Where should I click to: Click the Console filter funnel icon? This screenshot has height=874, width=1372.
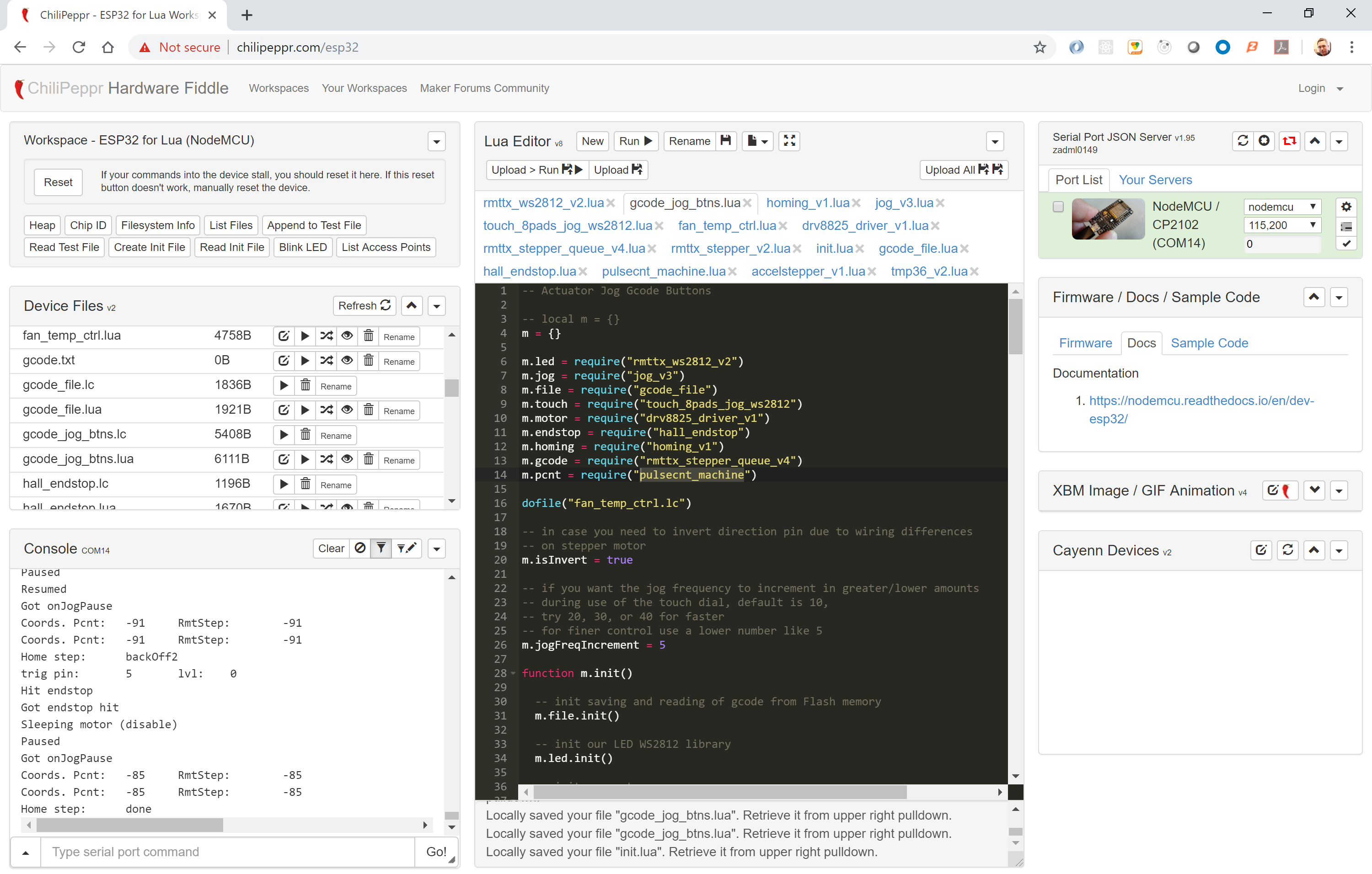click(x=381, y=549)
